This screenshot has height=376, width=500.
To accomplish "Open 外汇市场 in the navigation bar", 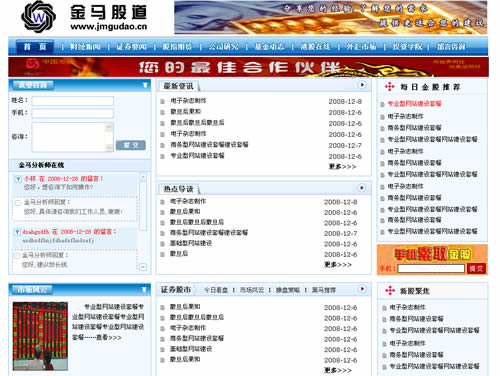I will (x=361, y=47).
